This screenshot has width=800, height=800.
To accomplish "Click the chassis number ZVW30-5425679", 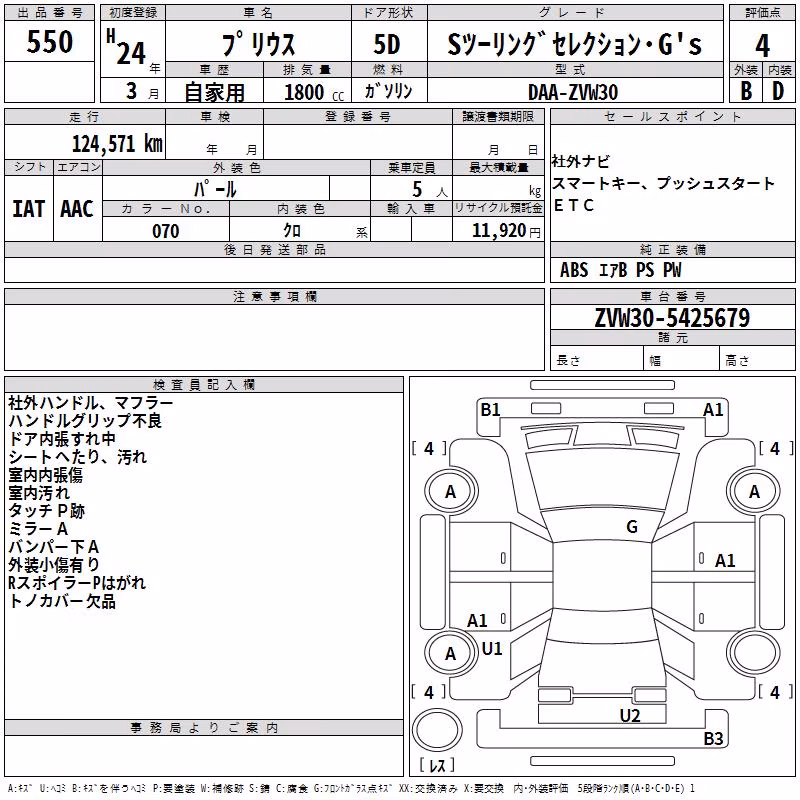I will click(x=672, y=317).
